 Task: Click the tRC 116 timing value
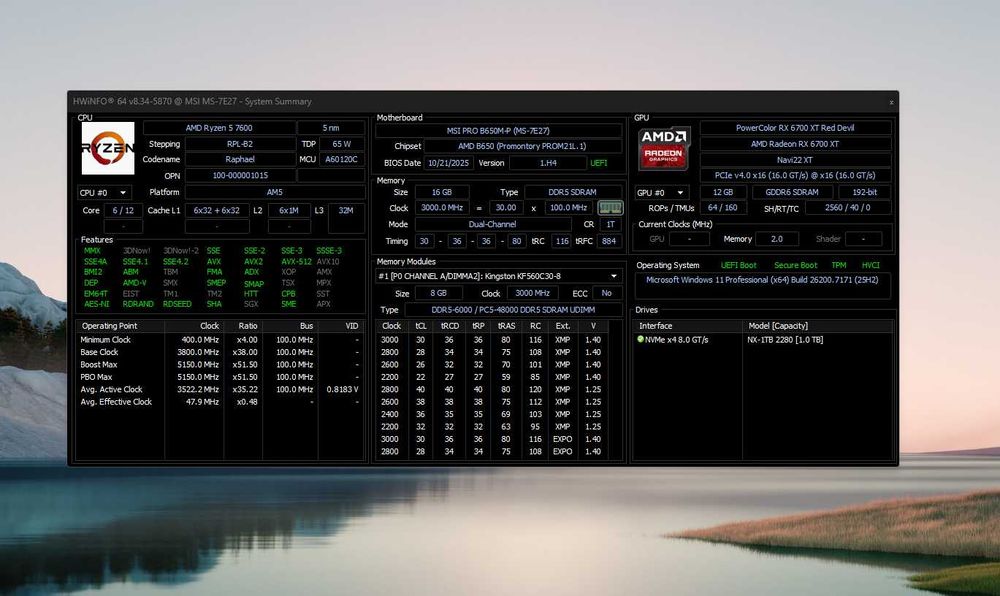click(562, 241)
